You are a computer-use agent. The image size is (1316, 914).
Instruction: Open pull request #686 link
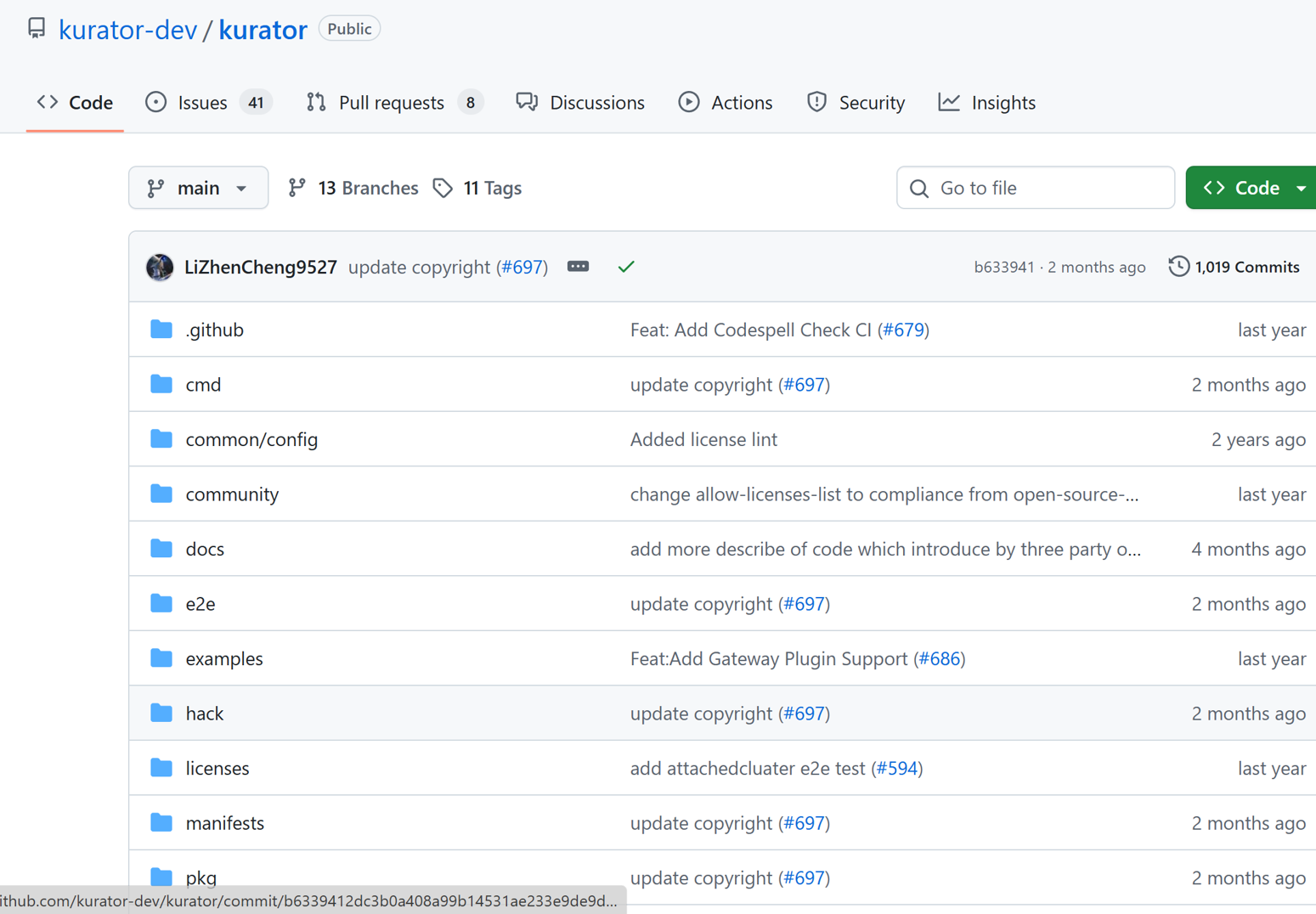940,658
